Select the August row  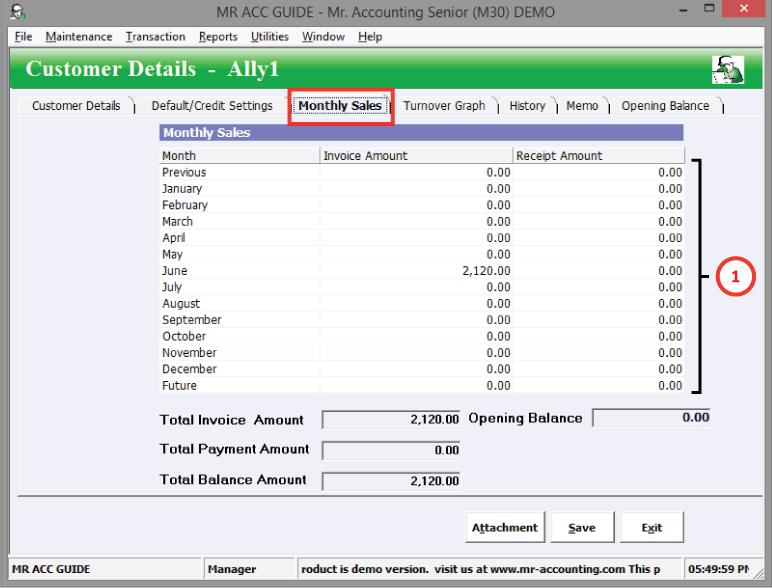pyautogui.click(x=421, y=303)
